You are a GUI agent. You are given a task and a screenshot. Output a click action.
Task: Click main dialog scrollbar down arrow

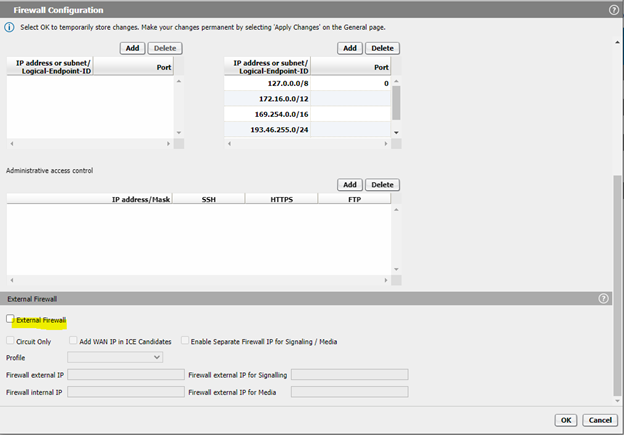tap(617, 401)
